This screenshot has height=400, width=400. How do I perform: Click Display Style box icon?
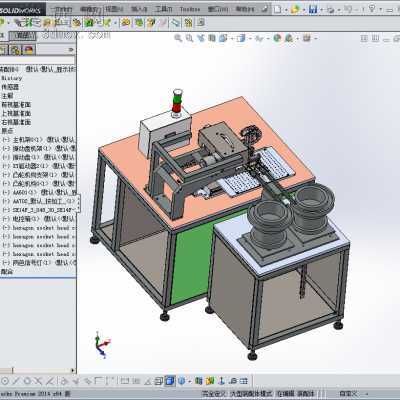240,38
